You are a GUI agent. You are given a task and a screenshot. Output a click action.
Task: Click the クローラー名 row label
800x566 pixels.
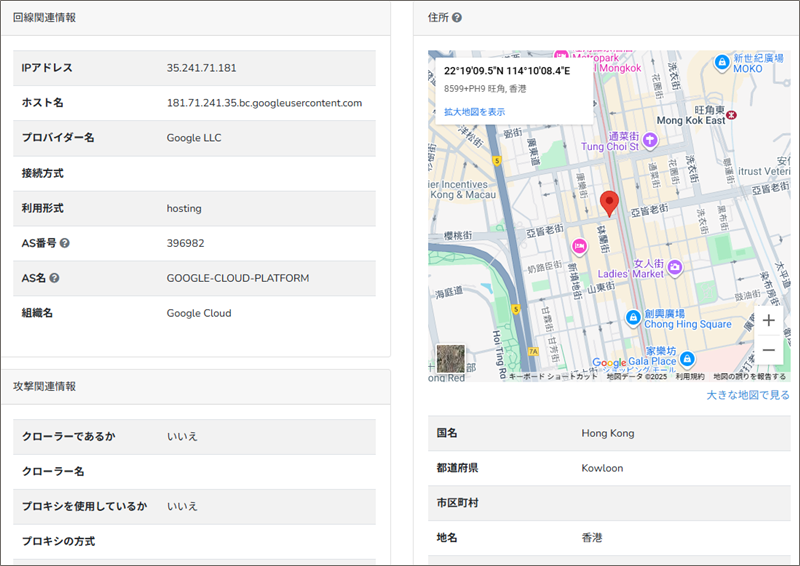(x=53, y=471)
